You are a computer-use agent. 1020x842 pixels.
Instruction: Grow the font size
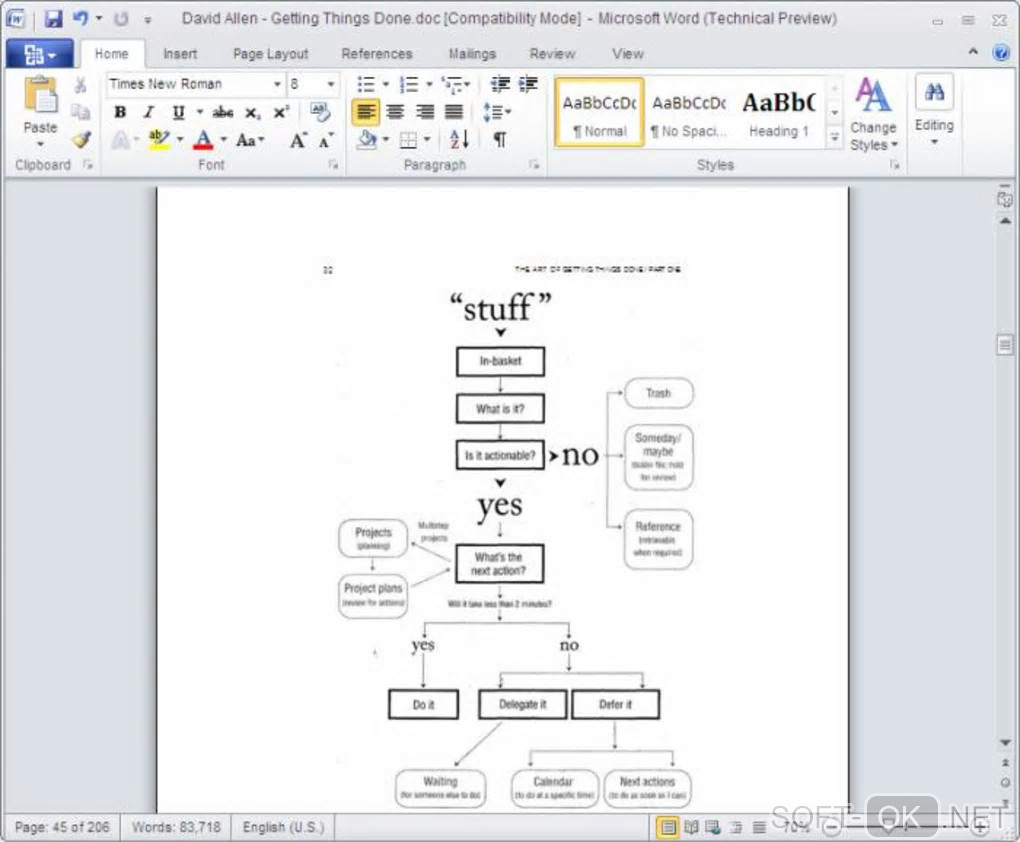click(x=297, y=140)
